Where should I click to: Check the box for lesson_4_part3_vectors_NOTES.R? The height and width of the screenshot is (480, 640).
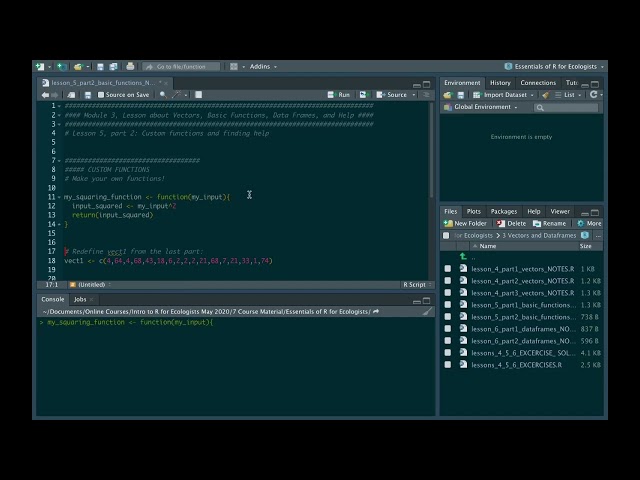[448, 293]
